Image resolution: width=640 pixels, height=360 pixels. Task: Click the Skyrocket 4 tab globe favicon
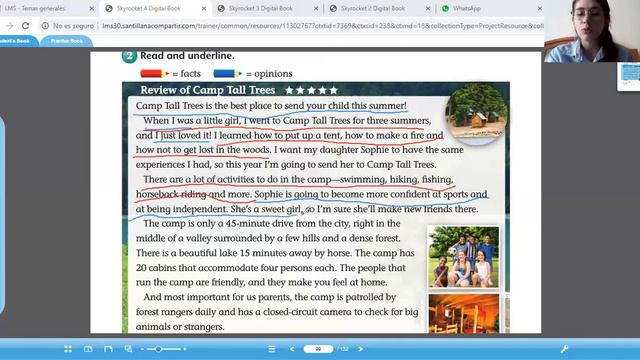(x=109, y=8)
